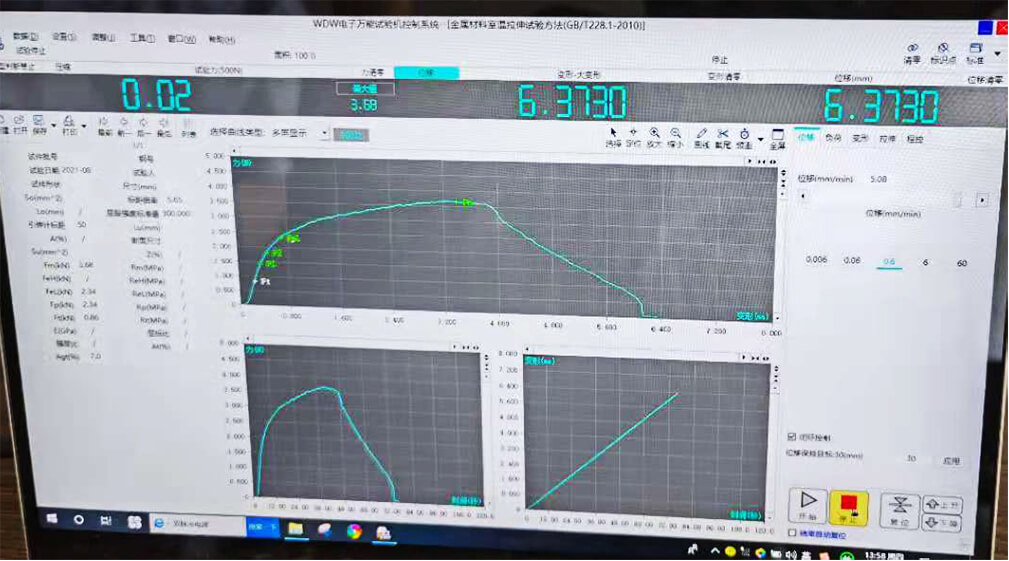This screenshot has width=1009, height=561.
Task: Select the zoom-in magnifier tool
Action: point(655,135)
